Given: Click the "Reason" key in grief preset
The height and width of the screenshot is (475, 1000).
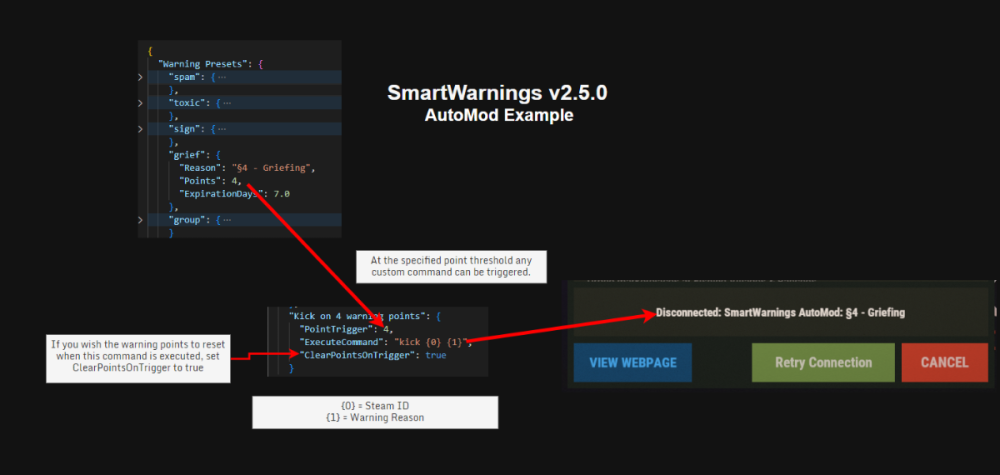Looking at the screenshot, I should (200, 168).
